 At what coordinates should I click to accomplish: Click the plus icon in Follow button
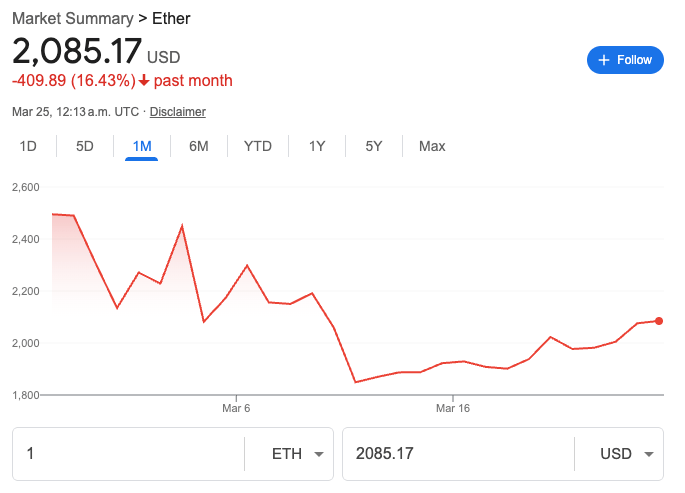pos(604,60)
